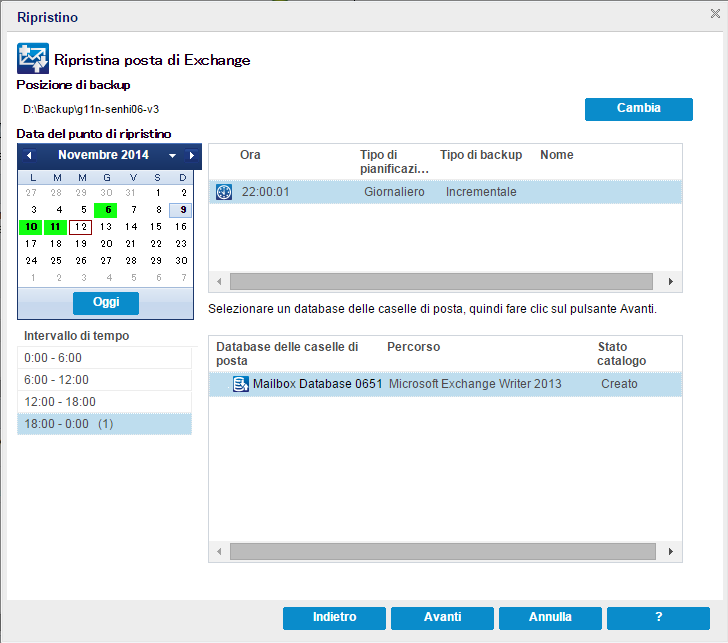Click left arrow of database list scrollbar

tap(219, 552)
